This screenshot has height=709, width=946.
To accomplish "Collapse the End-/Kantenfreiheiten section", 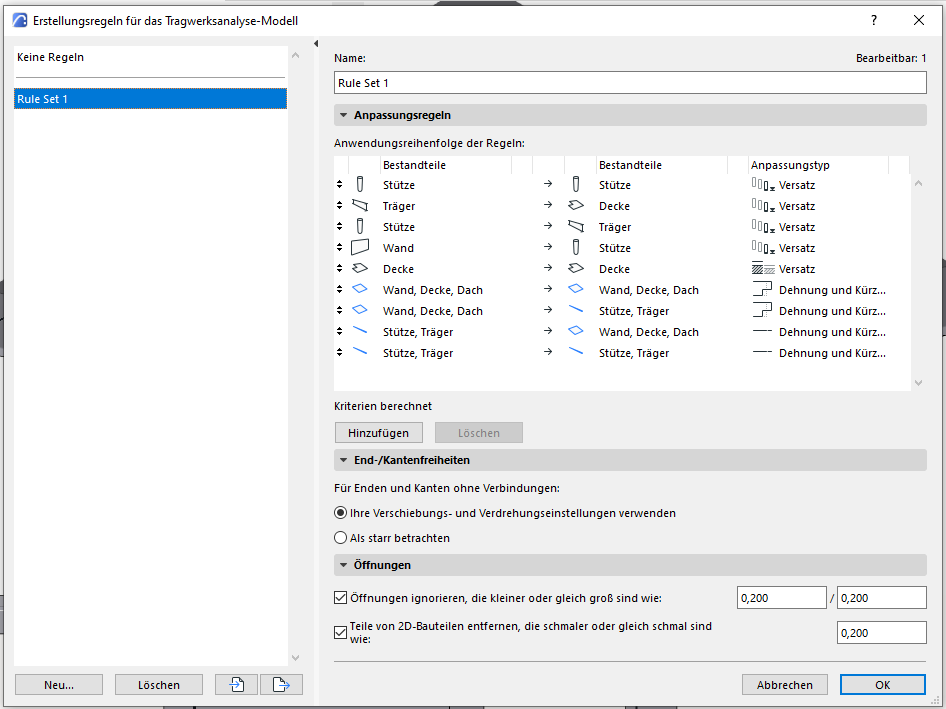I will (343, 460).
